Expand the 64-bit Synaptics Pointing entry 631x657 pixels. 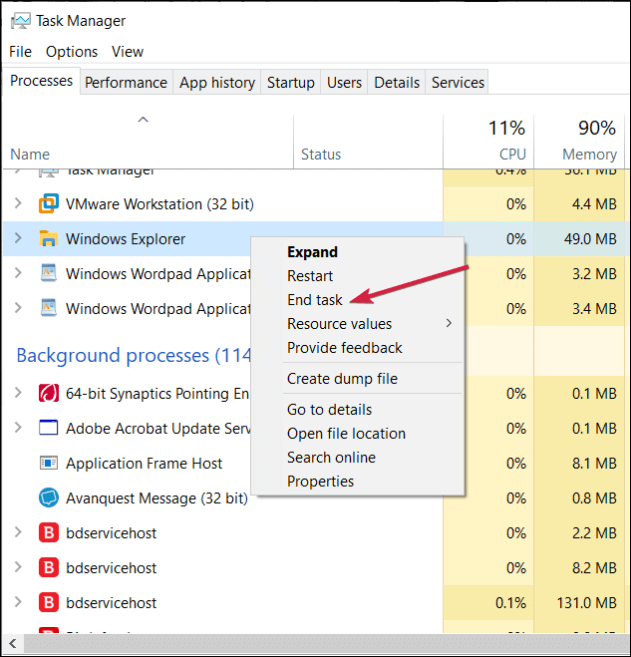coord(17,393)
